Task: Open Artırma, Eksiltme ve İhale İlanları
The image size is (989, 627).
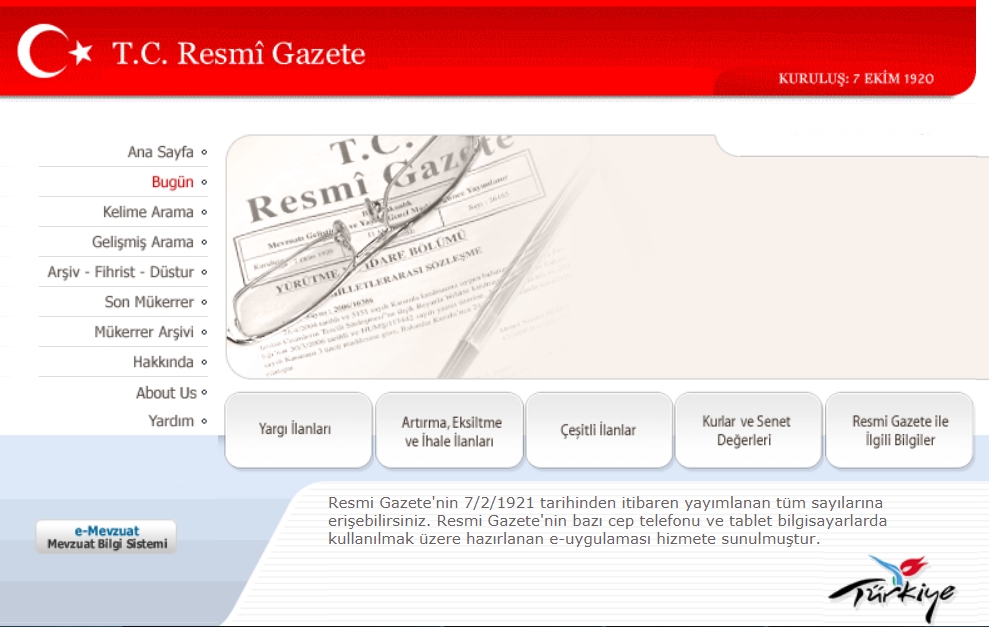Action: pos(450,430)
